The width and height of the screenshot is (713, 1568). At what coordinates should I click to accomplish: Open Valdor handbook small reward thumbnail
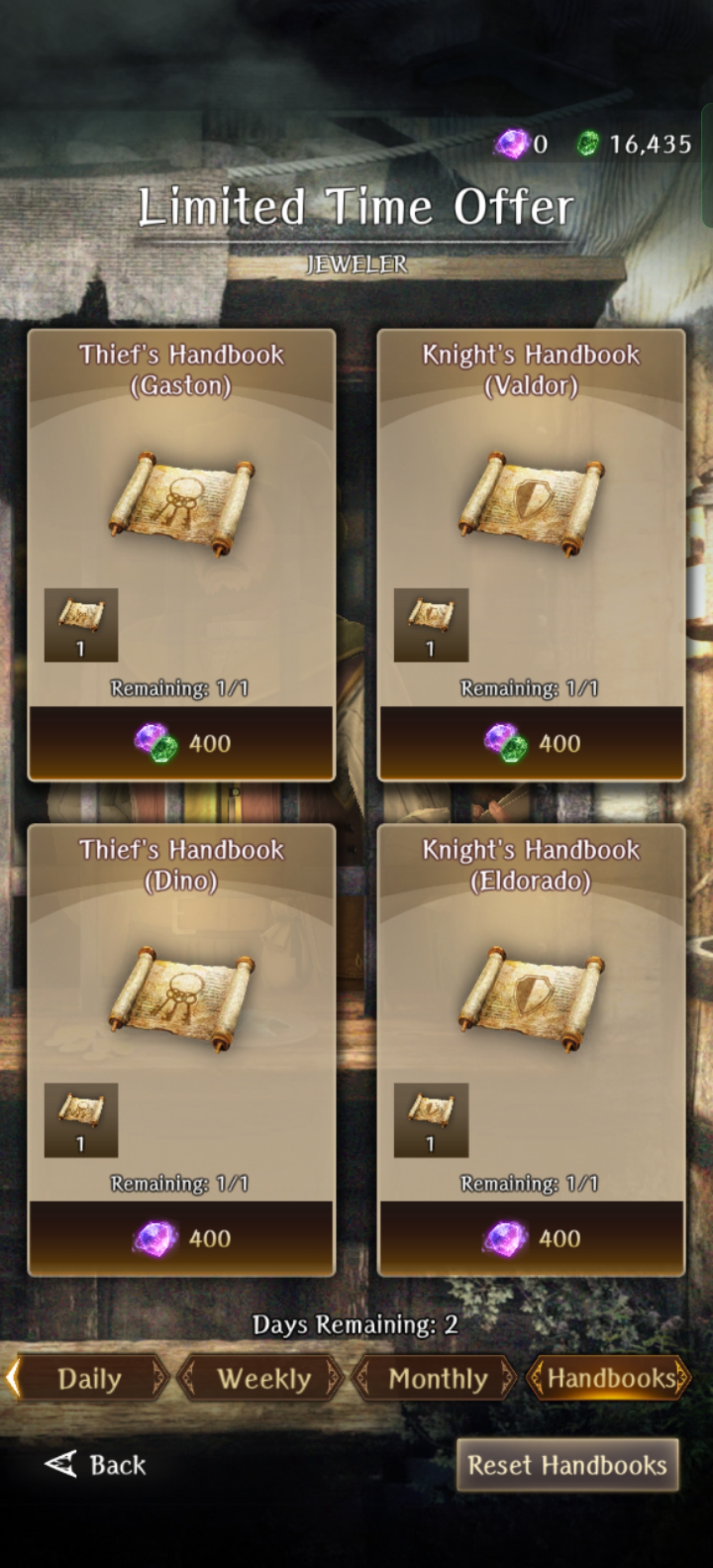431,624
